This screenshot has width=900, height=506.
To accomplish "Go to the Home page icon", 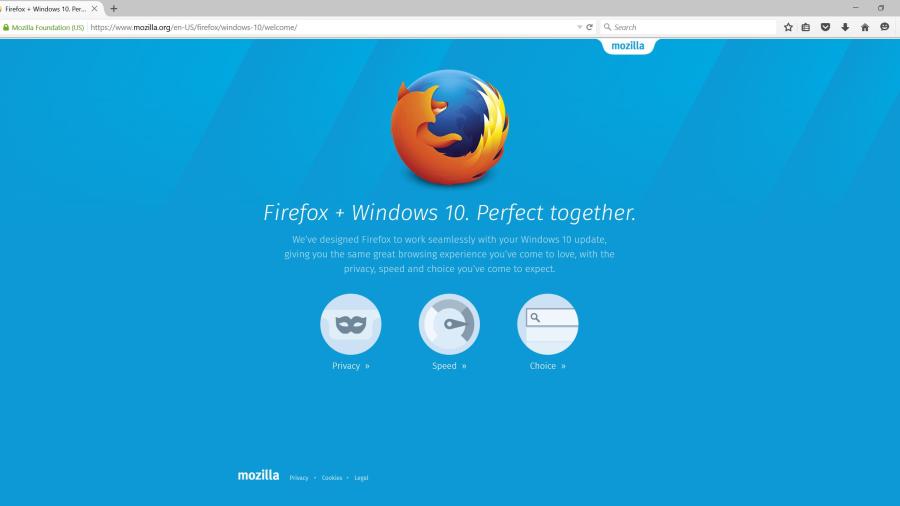I will [x=865, y=27].
